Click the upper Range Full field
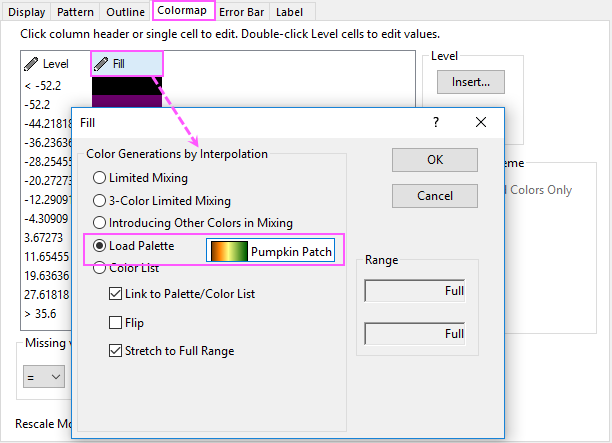This screenshot has width=612, height=443. (415, 291)
